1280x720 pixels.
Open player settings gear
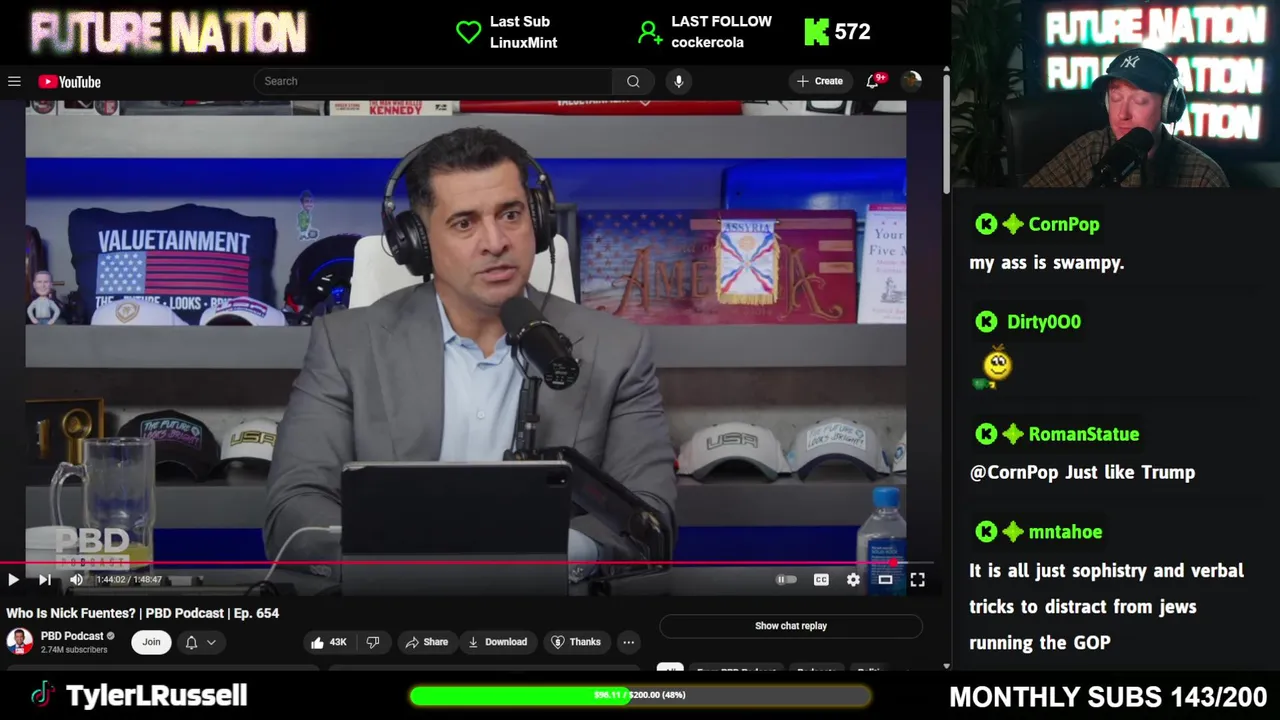tap(853, 579)
